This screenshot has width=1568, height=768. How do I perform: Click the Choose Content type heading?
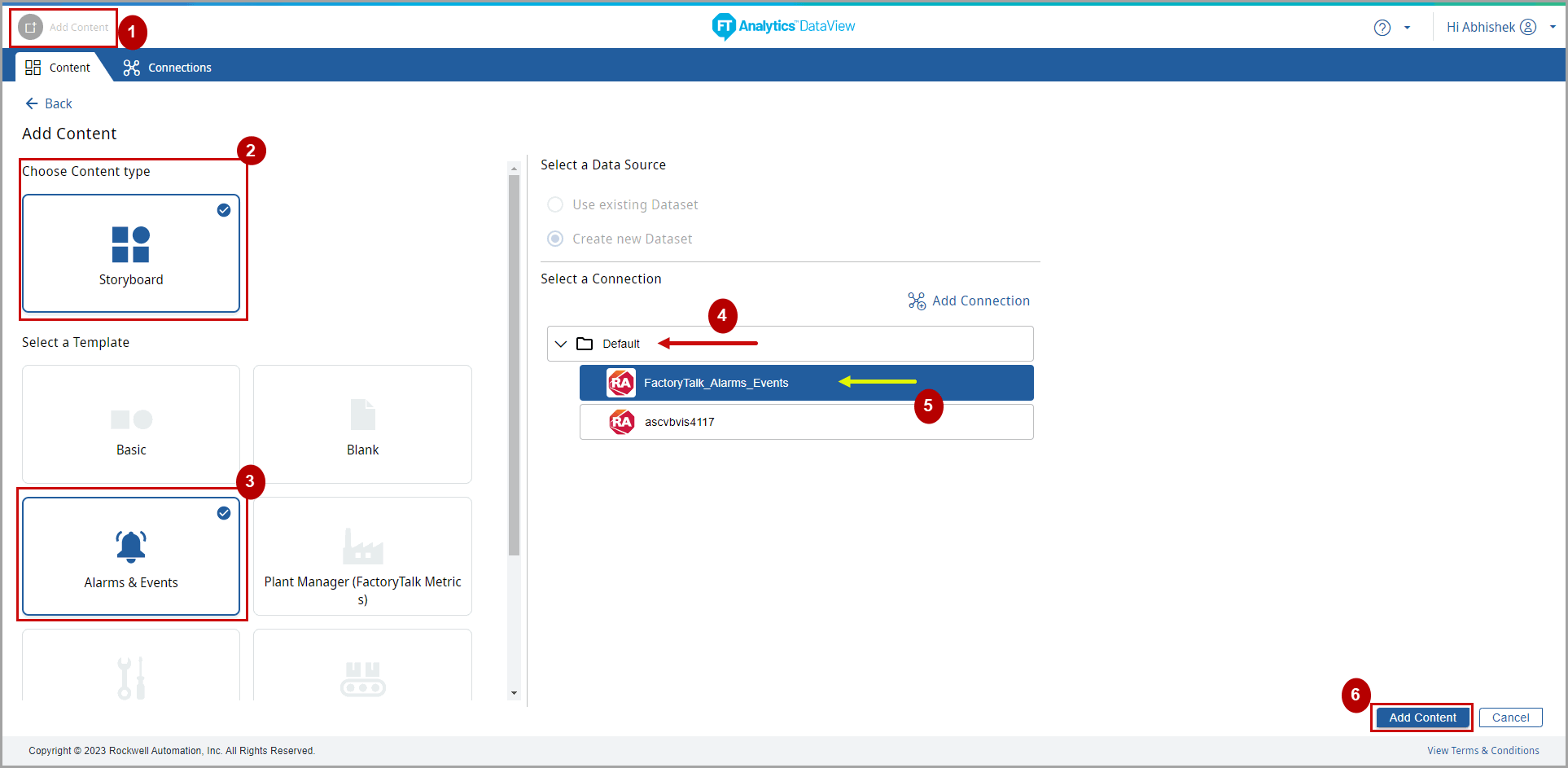pyautogui.click(x=86, y=171)
